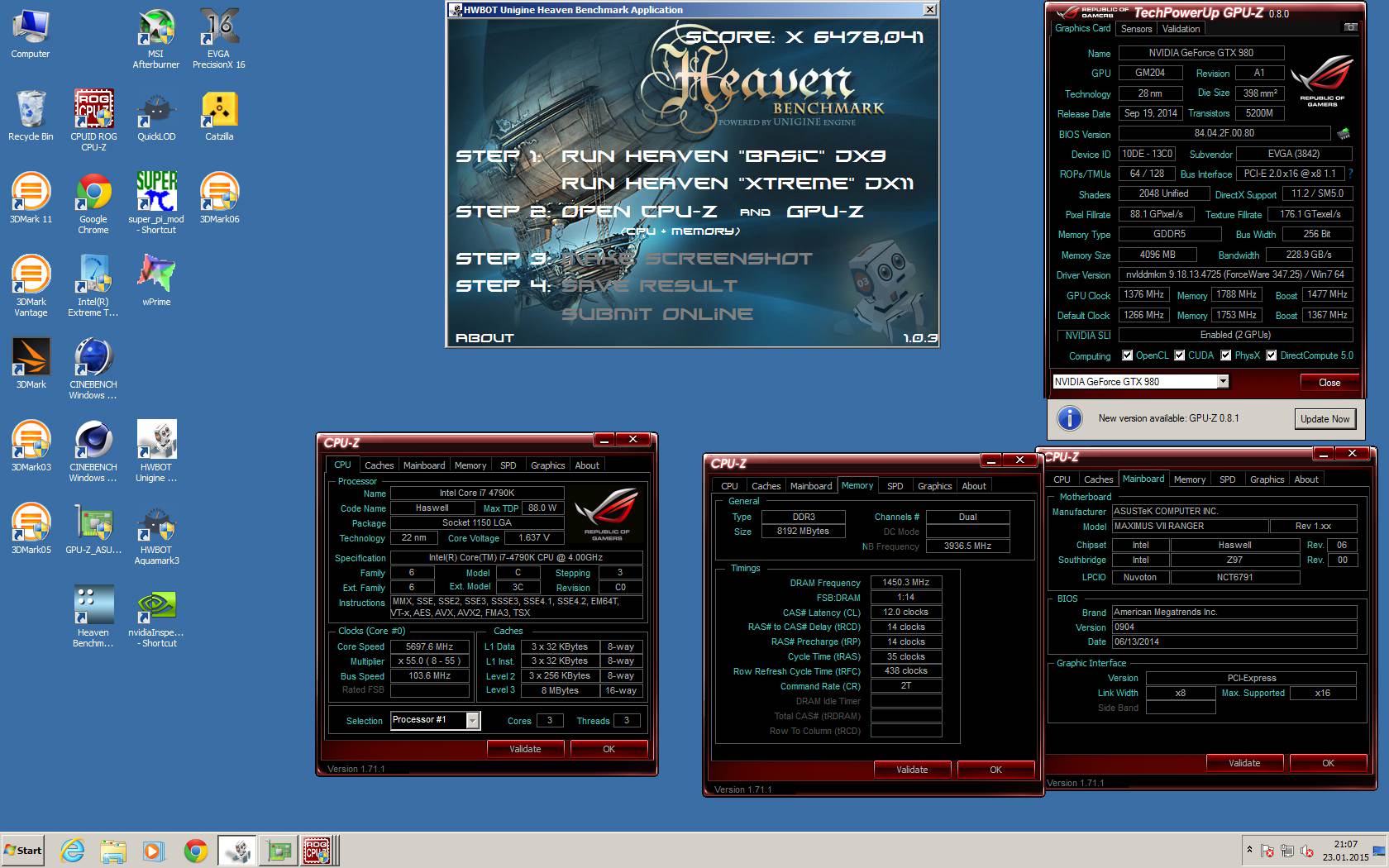
Task: Click Validate in the CPU tab window
Action: [x=525, y=749]
